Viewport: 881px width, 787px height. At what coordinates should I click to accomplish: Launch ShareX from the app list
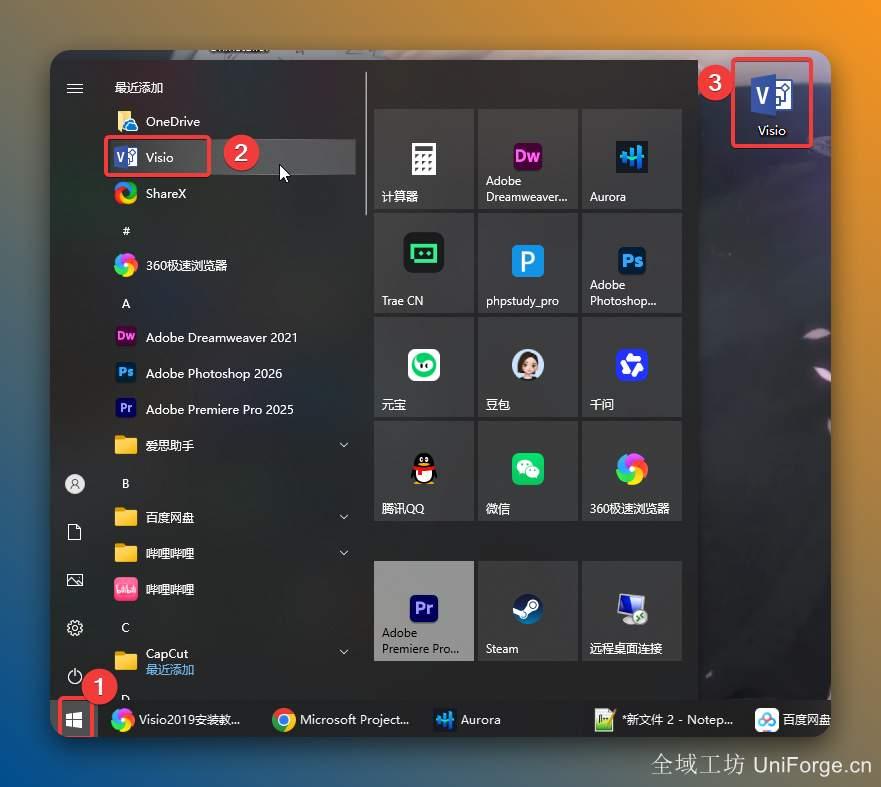[x=230, y=193]
